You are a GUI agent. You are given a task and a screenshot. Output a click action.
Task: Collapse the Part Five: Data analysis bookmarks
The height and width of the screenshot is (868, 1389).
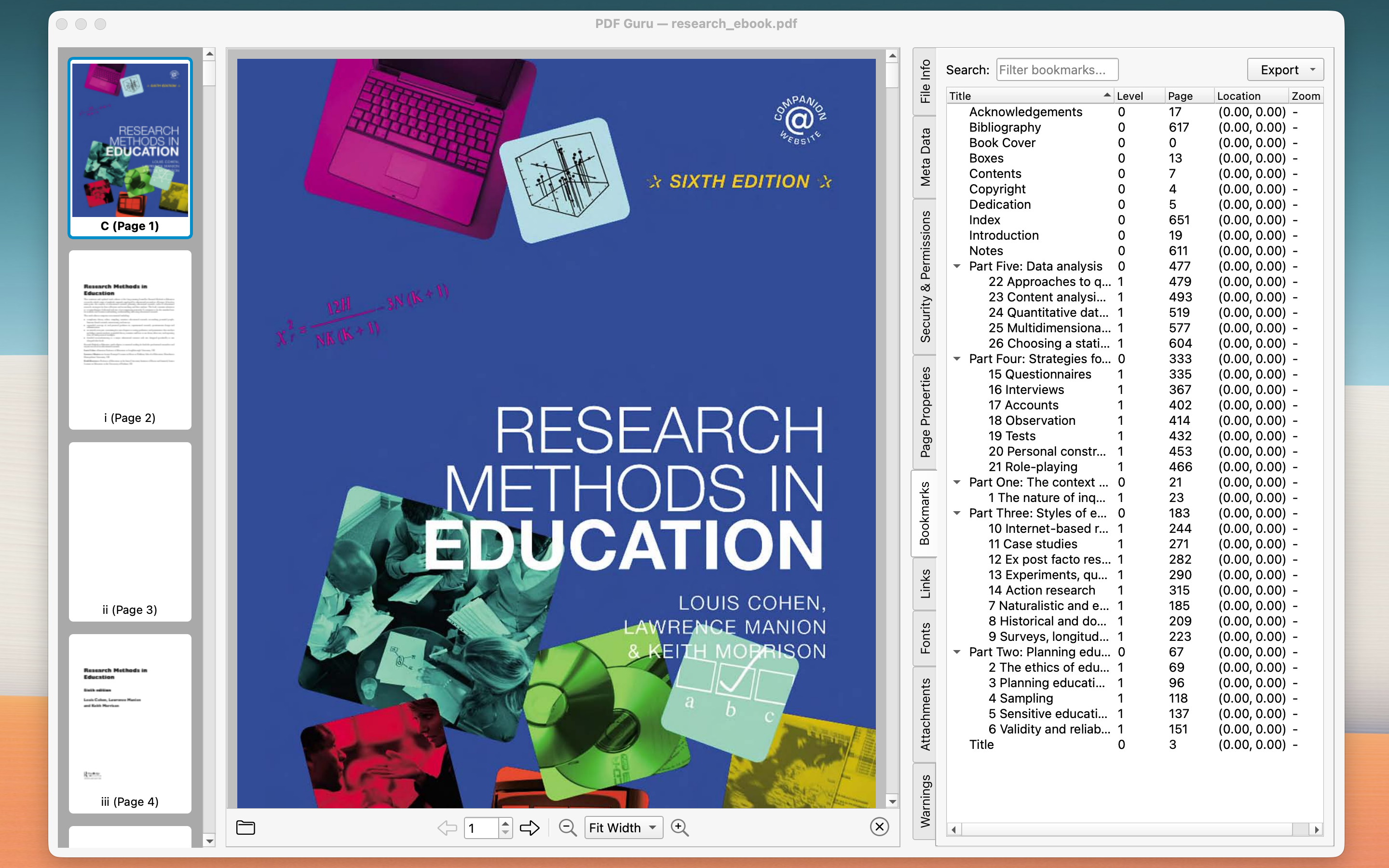957,266
